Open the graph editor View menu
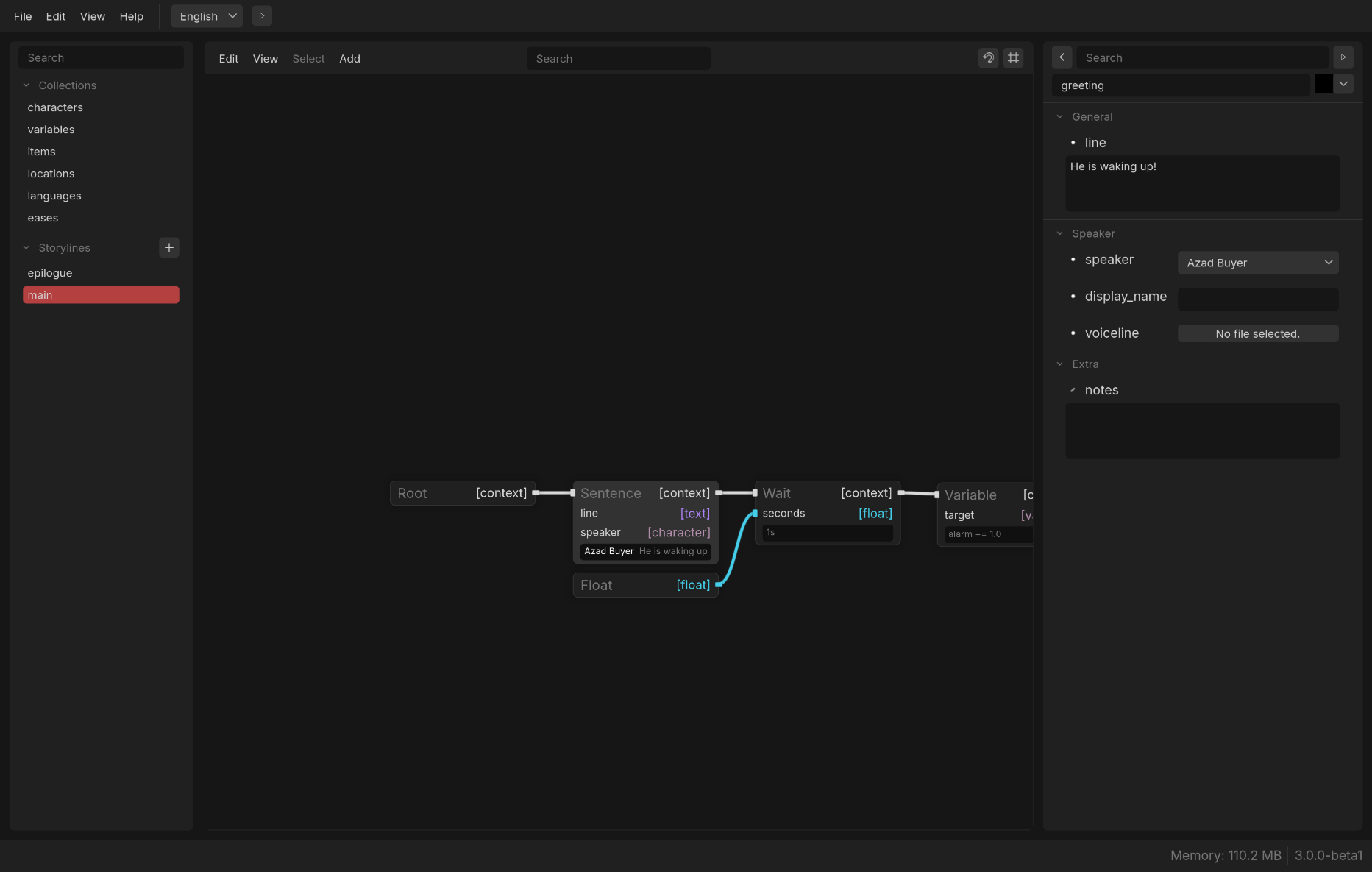The width and height of the screenshot is (1372, 872). 266,59
